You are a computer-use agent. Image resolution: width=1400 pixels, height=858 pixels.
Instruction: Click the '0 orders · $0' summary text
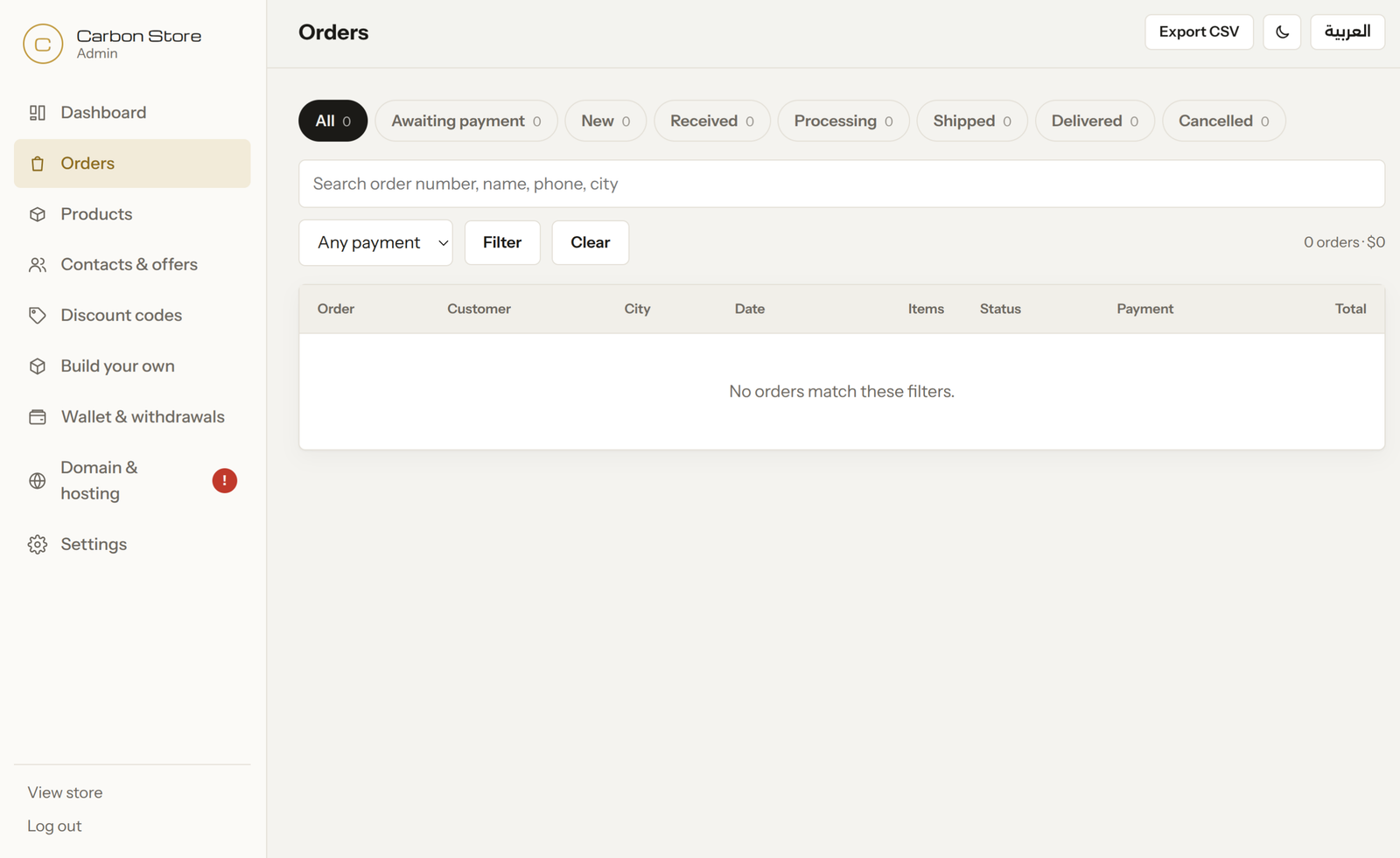pos(1344,242)
